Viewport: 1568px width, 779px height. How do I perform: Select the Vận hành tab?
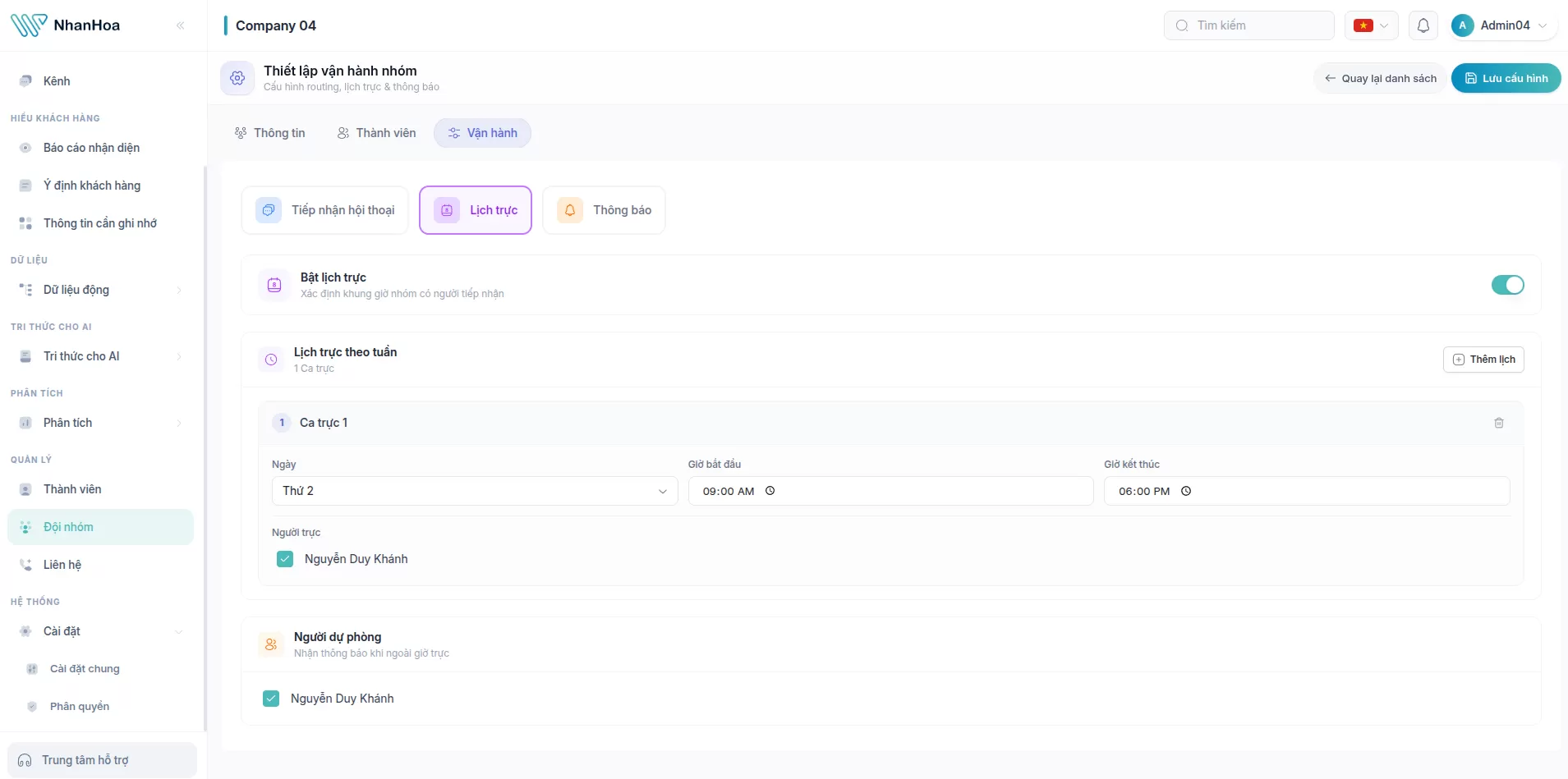tap(482, 133)
